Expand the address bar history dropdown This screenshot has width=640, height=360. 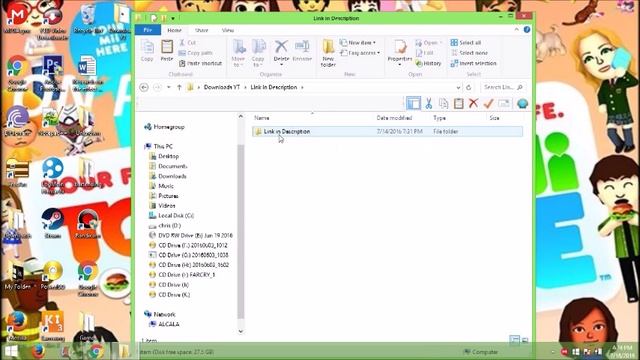tap(458, 87)
